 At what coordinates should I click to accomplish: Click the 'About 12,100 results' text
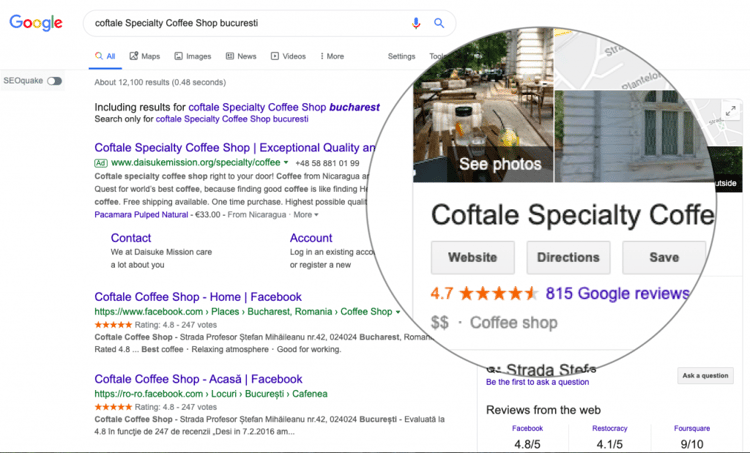coord(160,82)
